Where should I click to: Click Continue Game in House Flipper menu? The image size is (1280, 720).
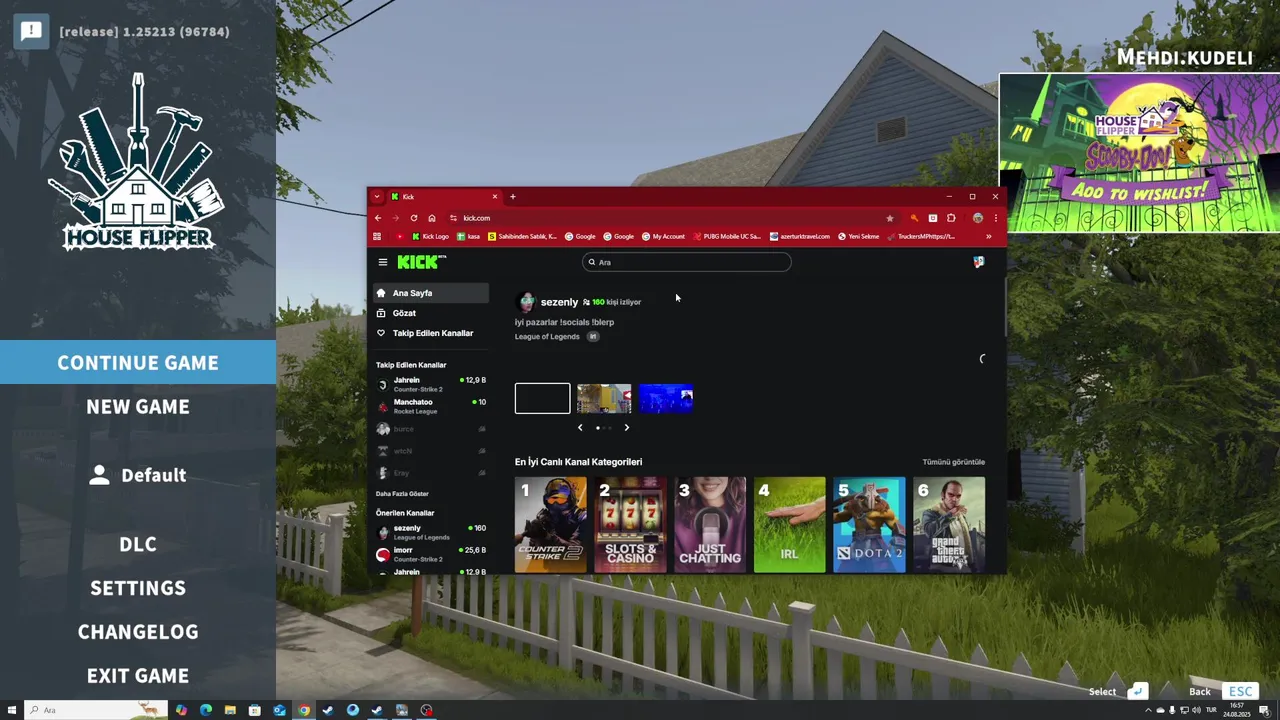(x=138, y=362)
